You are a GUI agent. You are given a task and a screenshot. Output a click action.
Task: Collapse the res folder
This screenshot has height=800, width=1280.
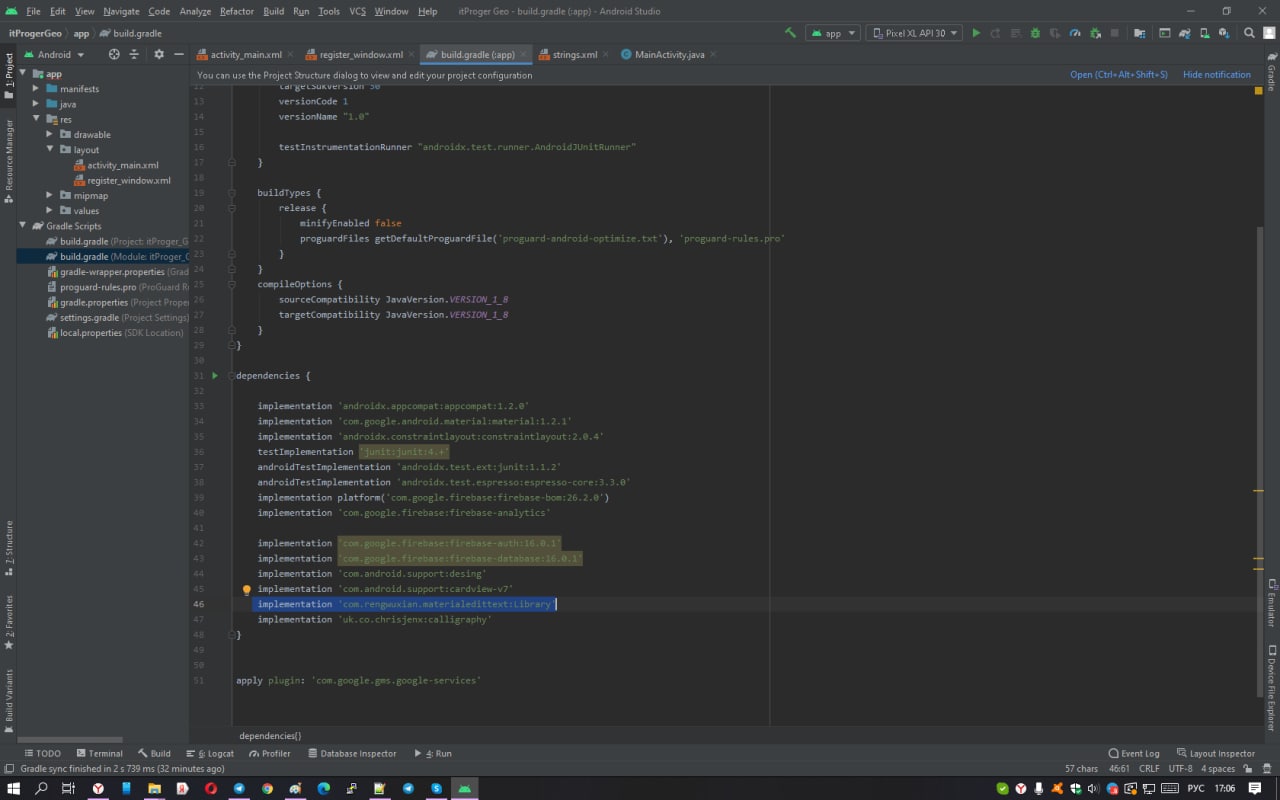[36, 119]
